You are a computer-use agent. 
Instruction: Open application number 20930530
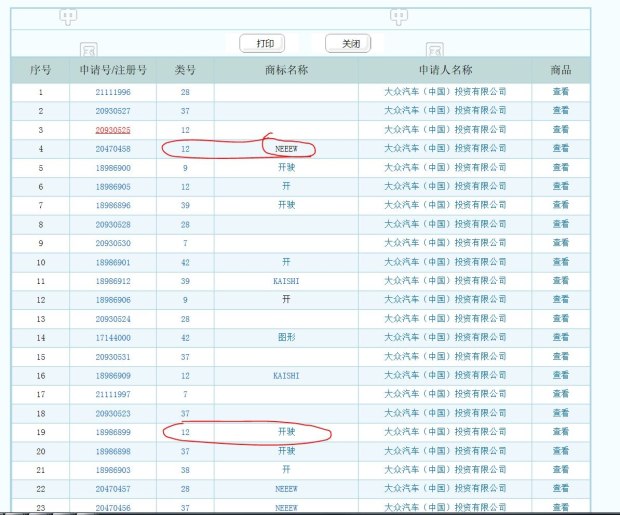113,243
